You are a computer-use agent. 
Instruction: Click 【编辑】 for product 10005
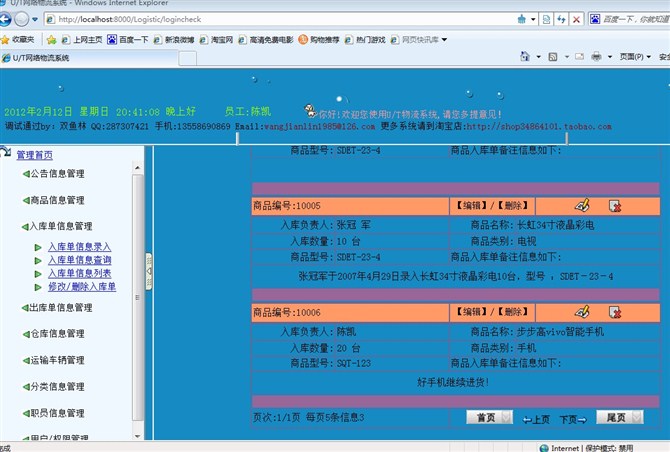(x=472, y=205)
